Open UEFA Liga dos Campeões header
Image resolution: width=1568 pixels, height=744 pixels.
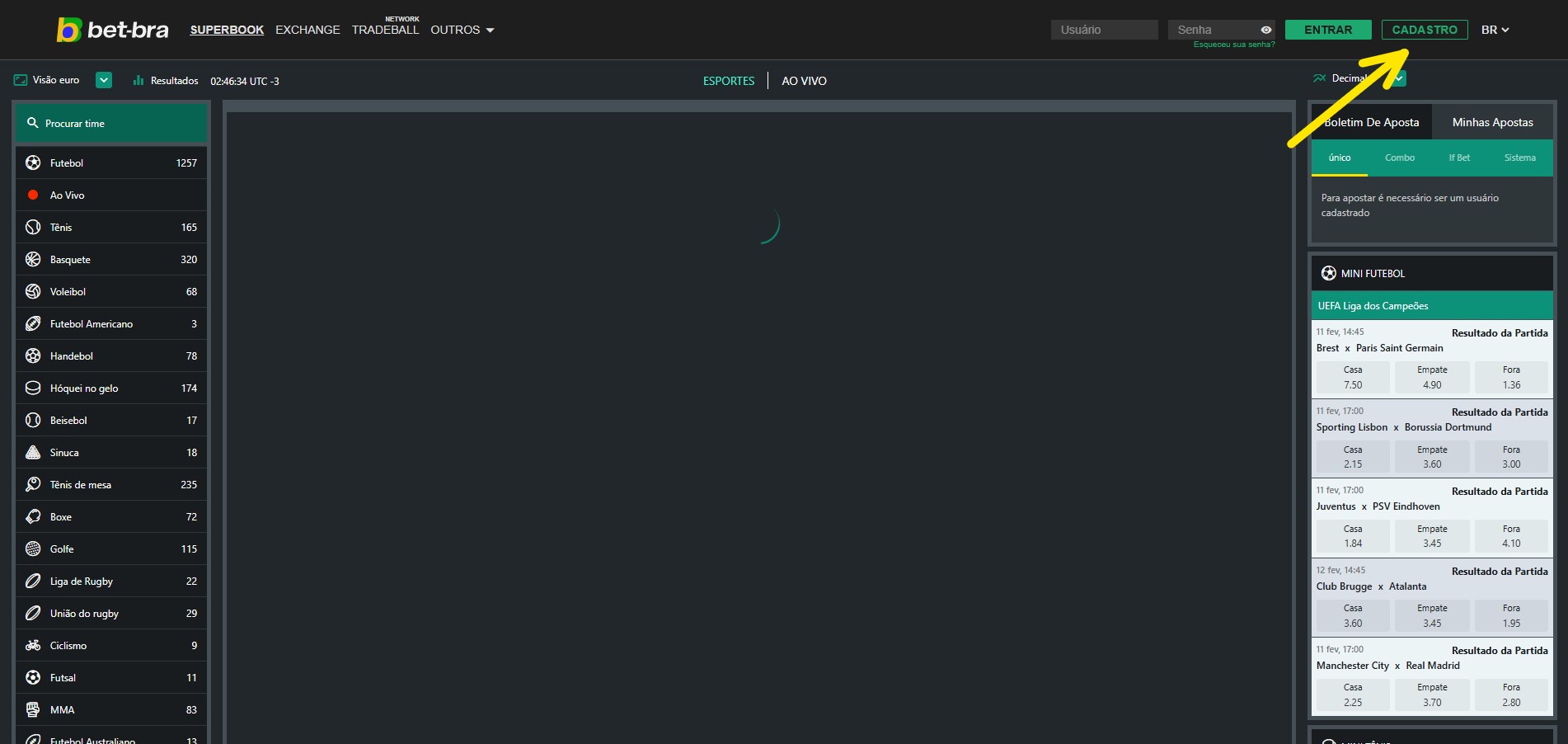pyautogui.click(x=1432, y=305)
